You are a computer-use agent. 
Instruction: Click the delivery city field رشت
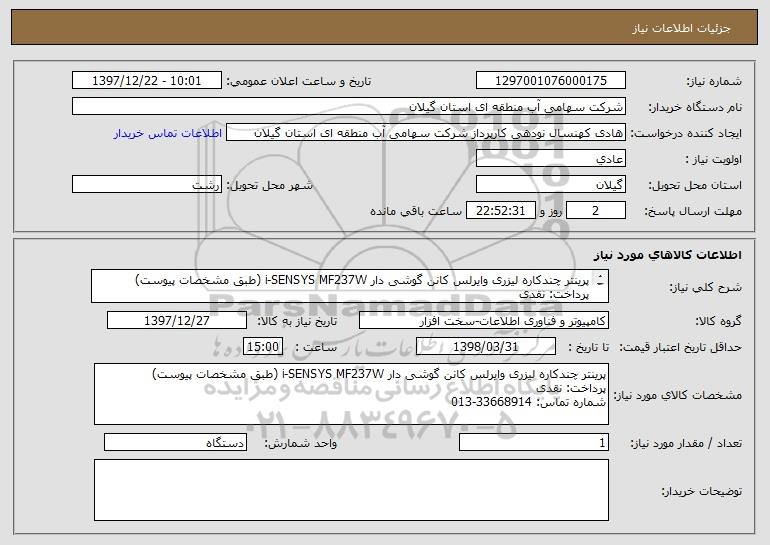click(147, 184)
